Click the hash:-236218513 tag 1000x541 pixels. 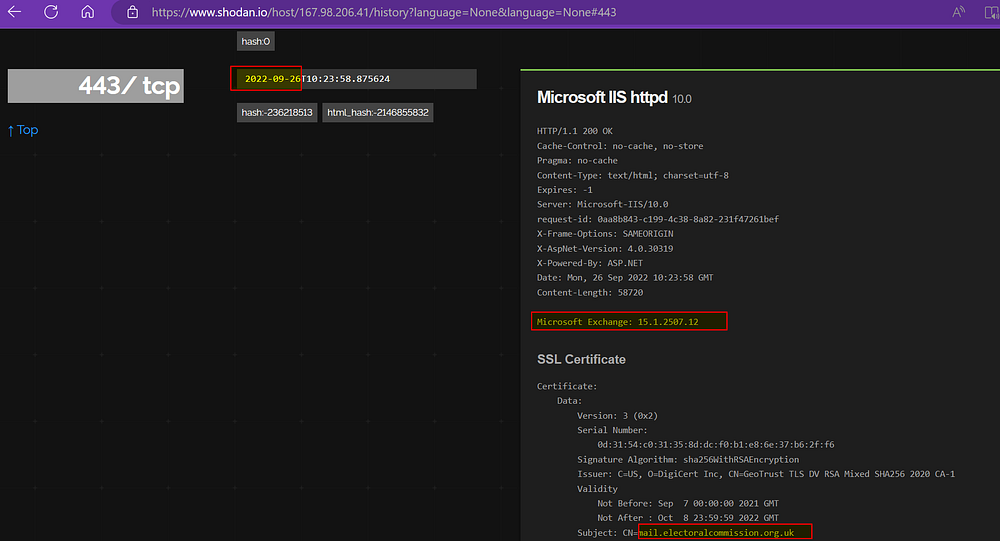(x=277, y=112)
